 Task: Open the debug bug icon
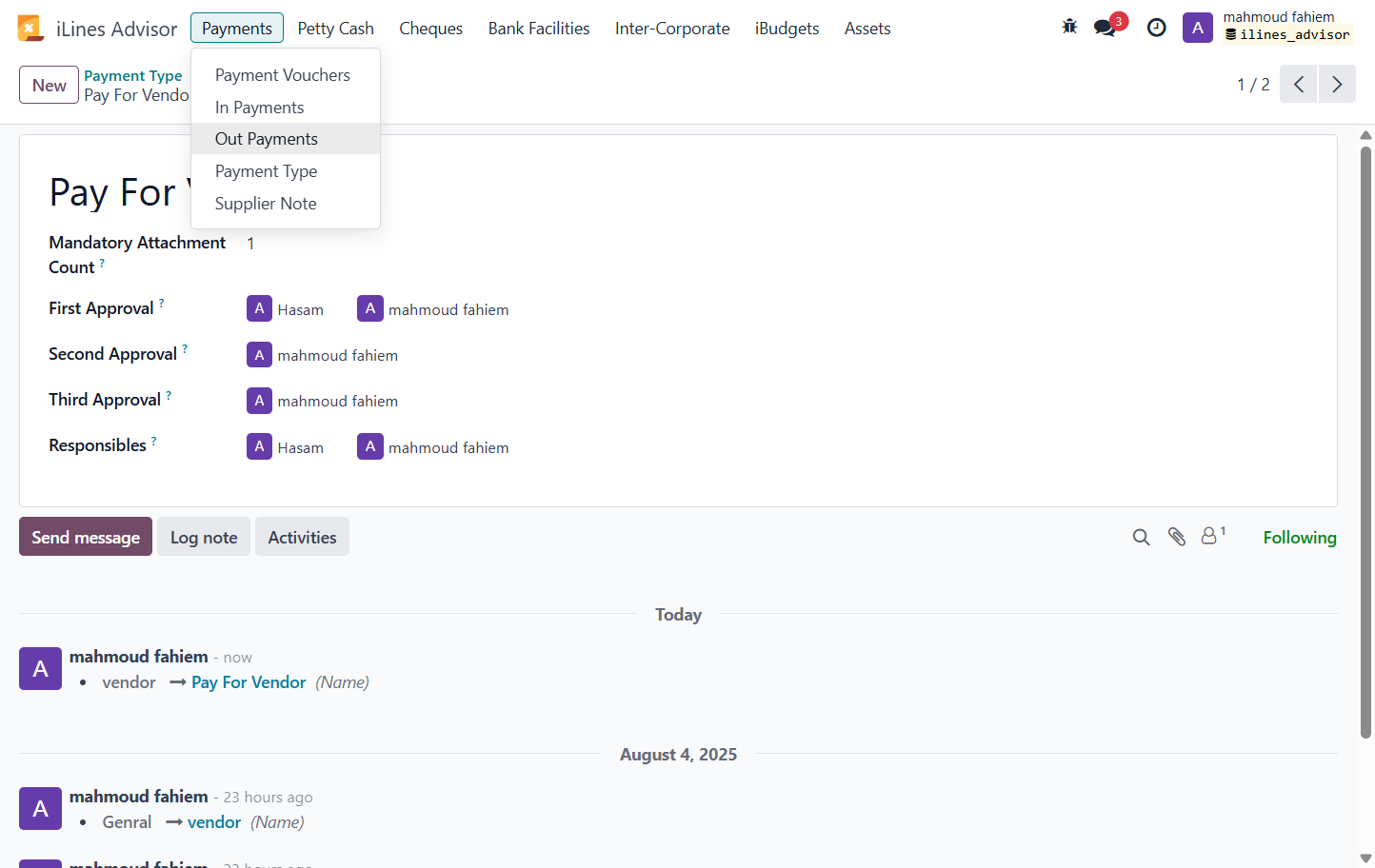(x=1069, y=27)
